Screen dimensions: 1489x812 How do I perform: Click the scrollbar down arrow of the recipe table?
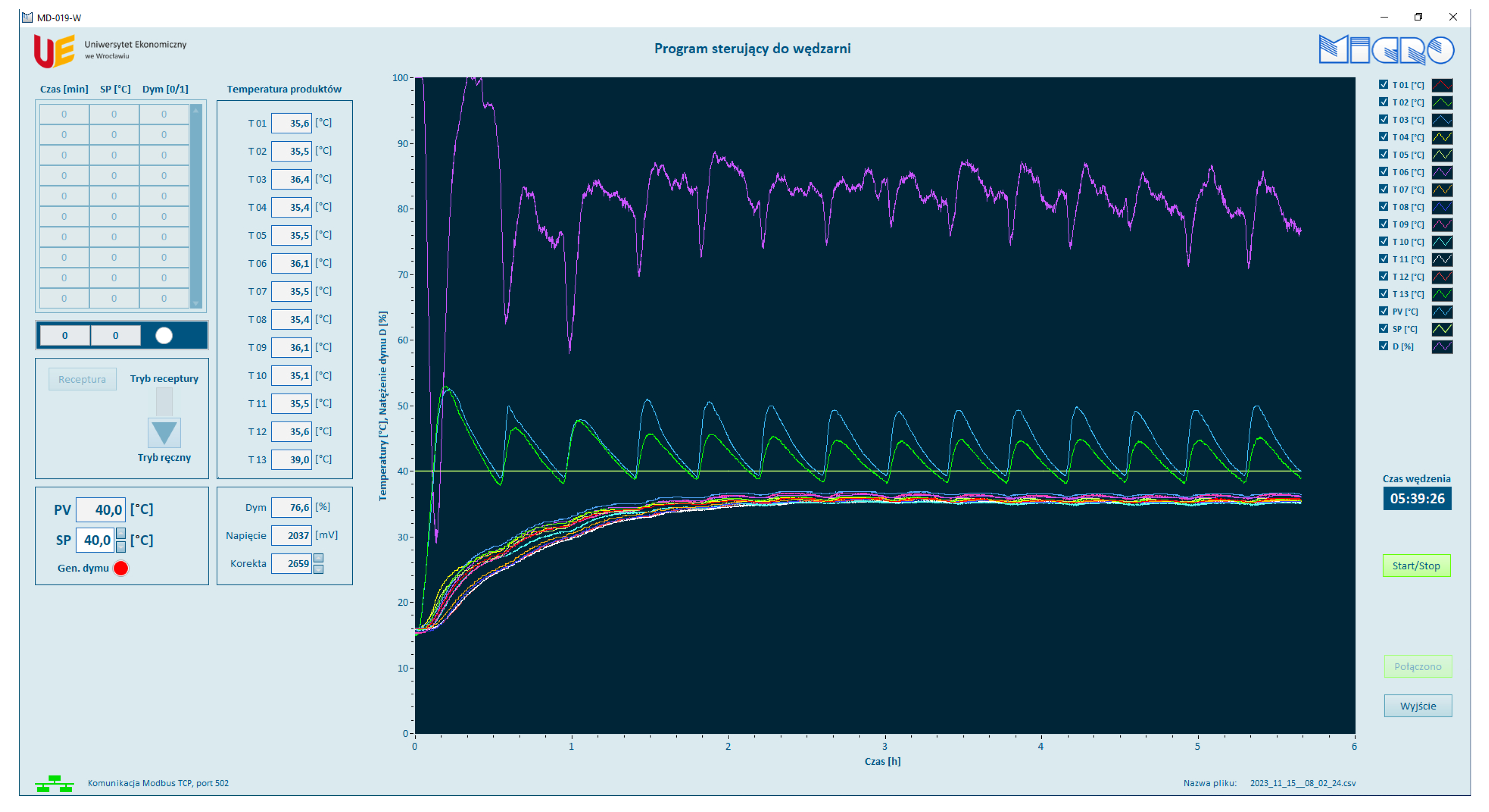tap(195, 303)
